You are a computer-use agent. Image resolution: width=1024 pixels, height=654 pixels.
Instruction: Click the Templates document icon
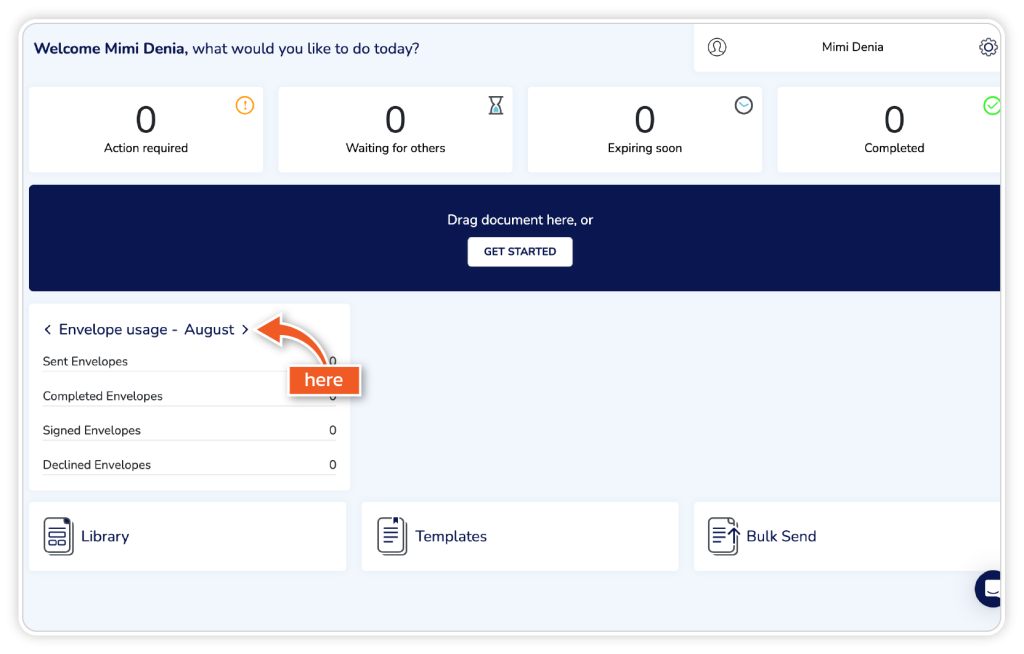pyautogui.click(x=392, y=536)
